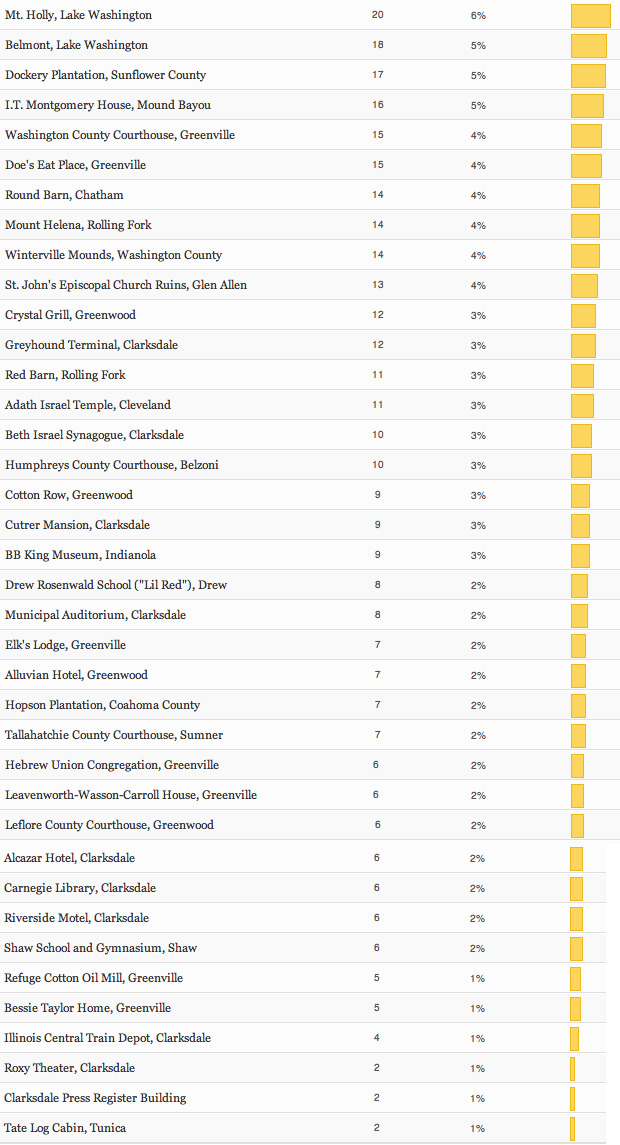Click Greyhound Terminal, Clarksdale label
620x1145 pixels.
pyautogui.click(x=92, y=345)
